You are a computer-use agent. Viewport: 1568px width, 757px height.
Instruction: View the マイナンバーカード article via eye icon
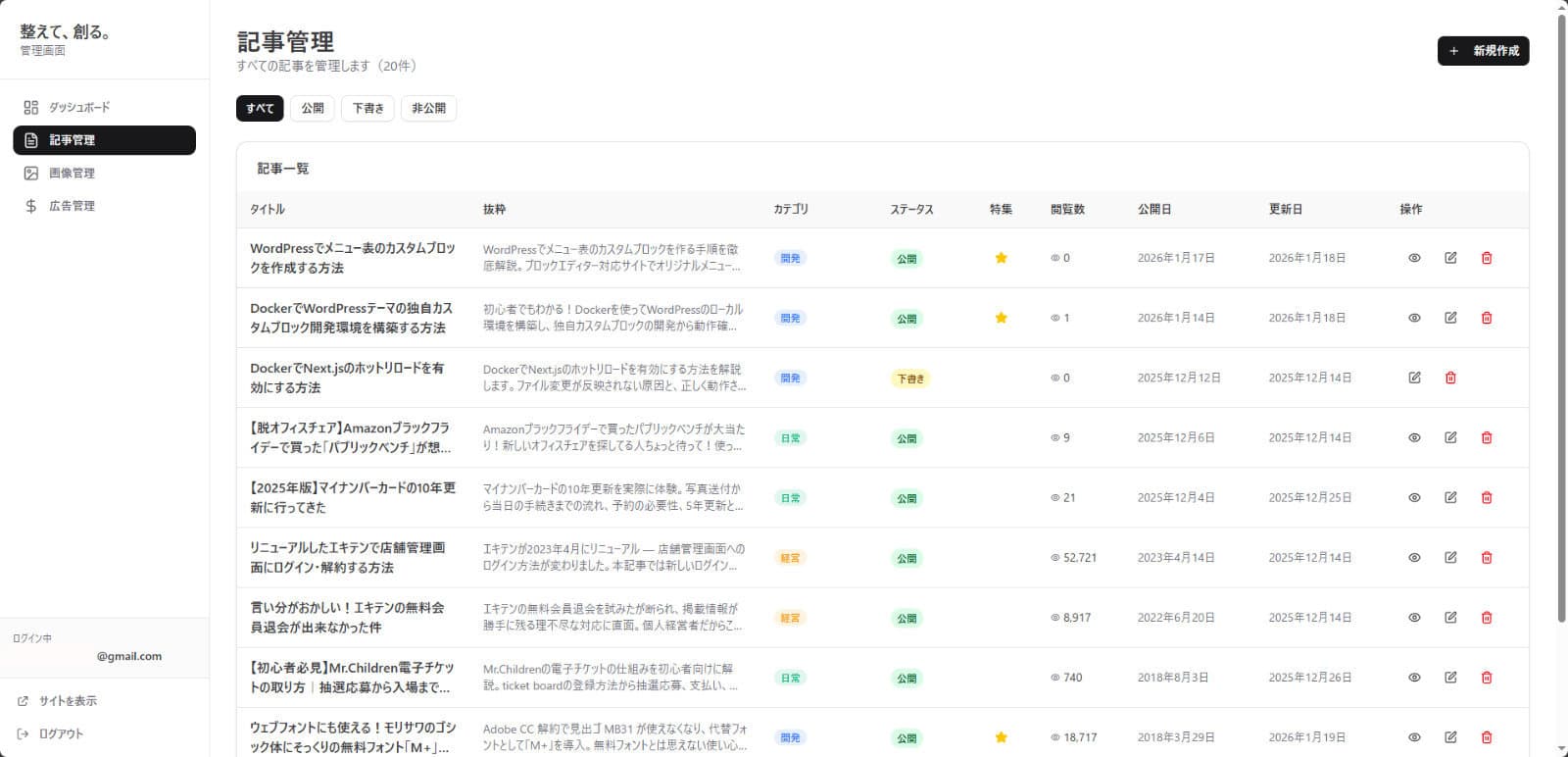pyautogui.click(x=1414, y=497)
